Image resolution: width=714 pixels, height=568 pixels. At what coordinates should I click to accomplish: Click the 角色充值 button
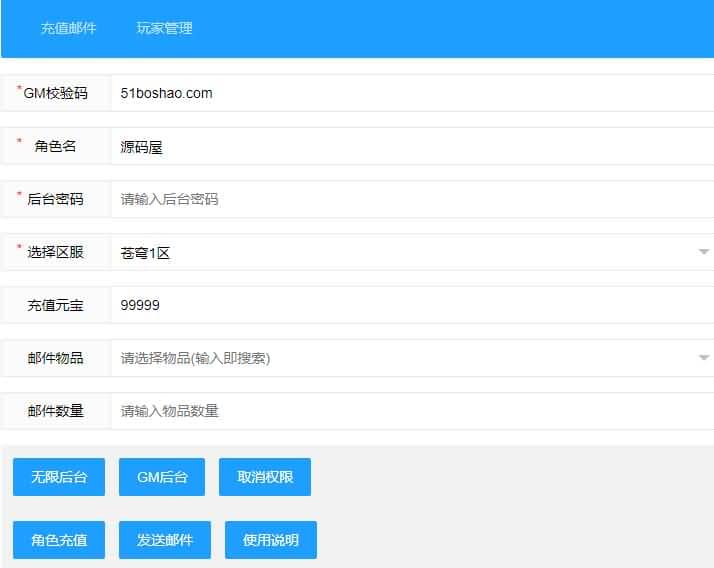(59, 540)
